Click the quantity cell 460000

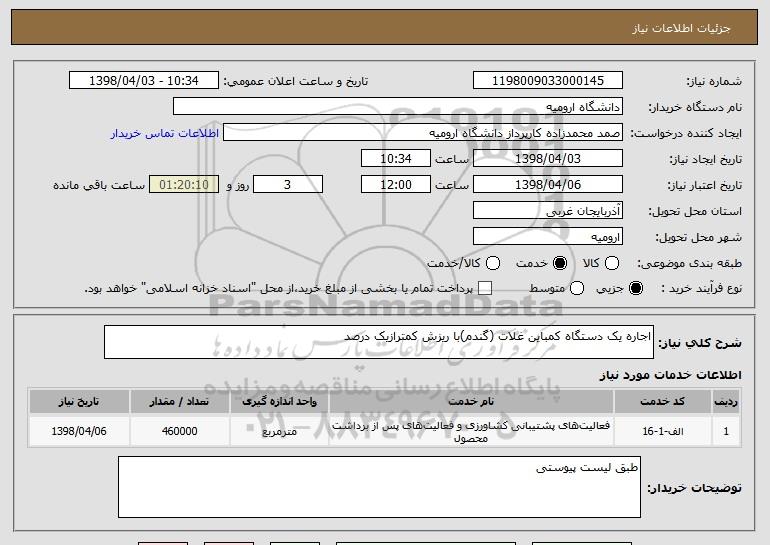(179, 431)
